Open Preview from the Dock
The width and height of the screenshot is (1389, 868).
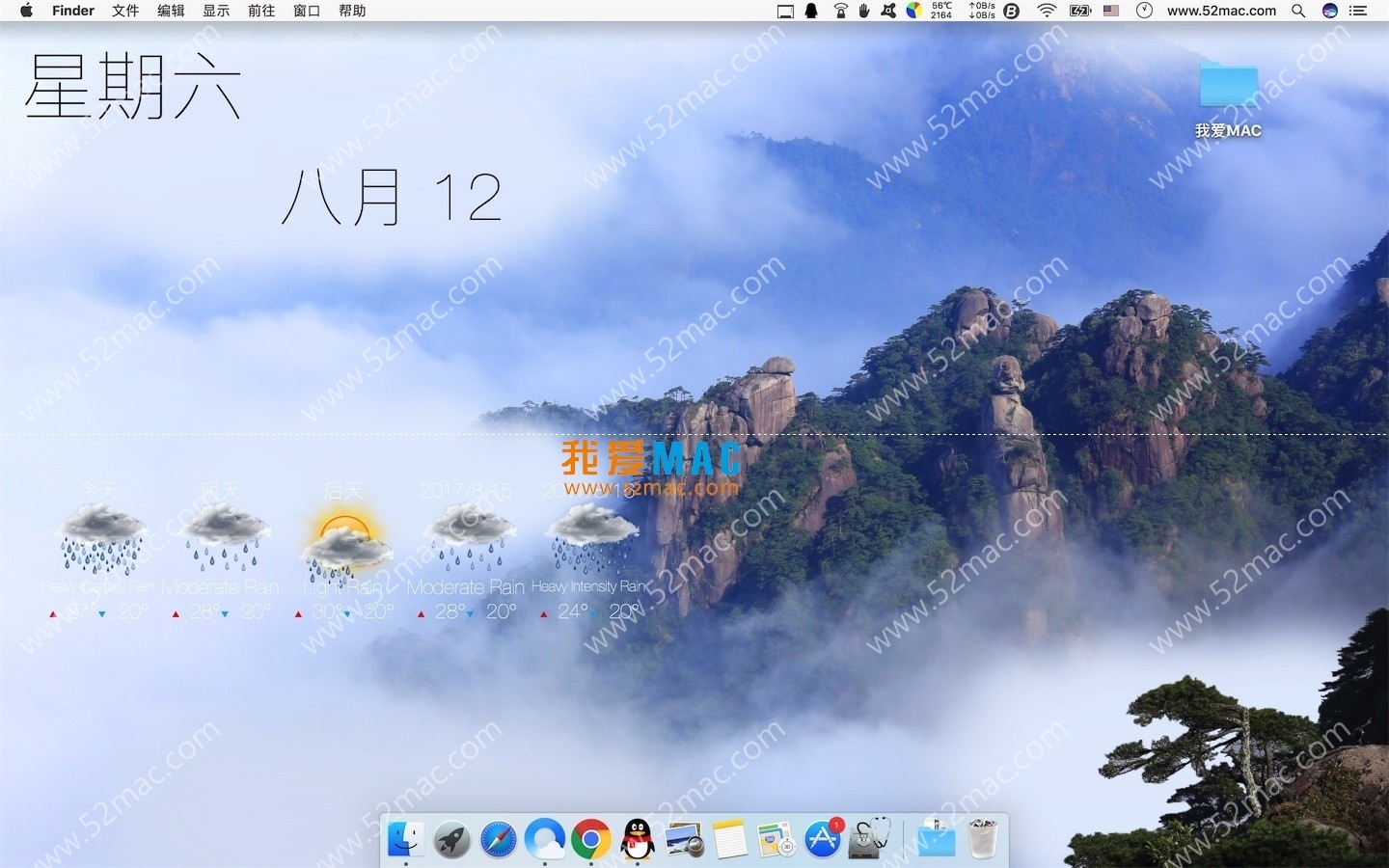[x=682, y=839]
